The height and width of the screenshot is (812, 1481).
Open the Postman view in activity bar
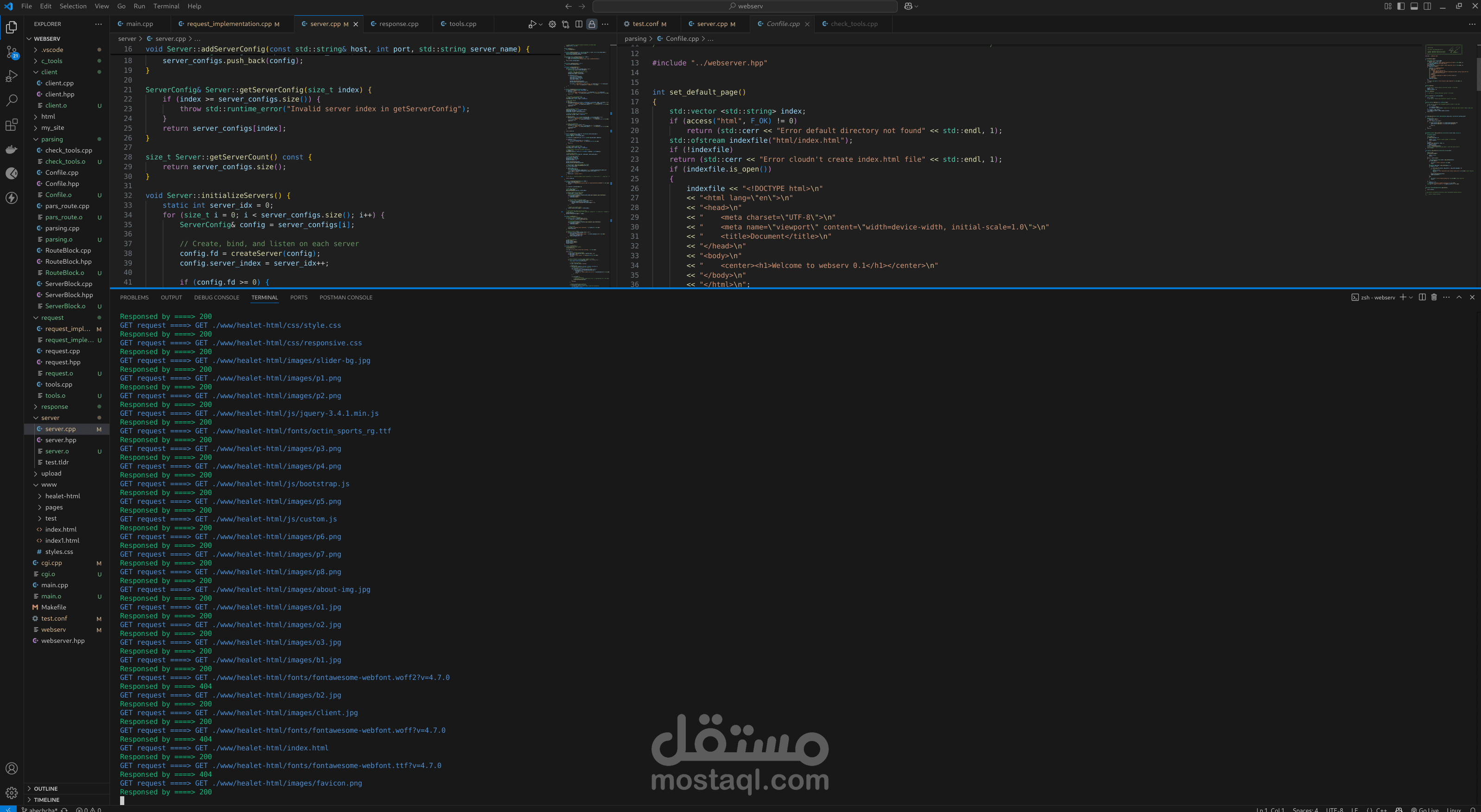click(12, 173)
